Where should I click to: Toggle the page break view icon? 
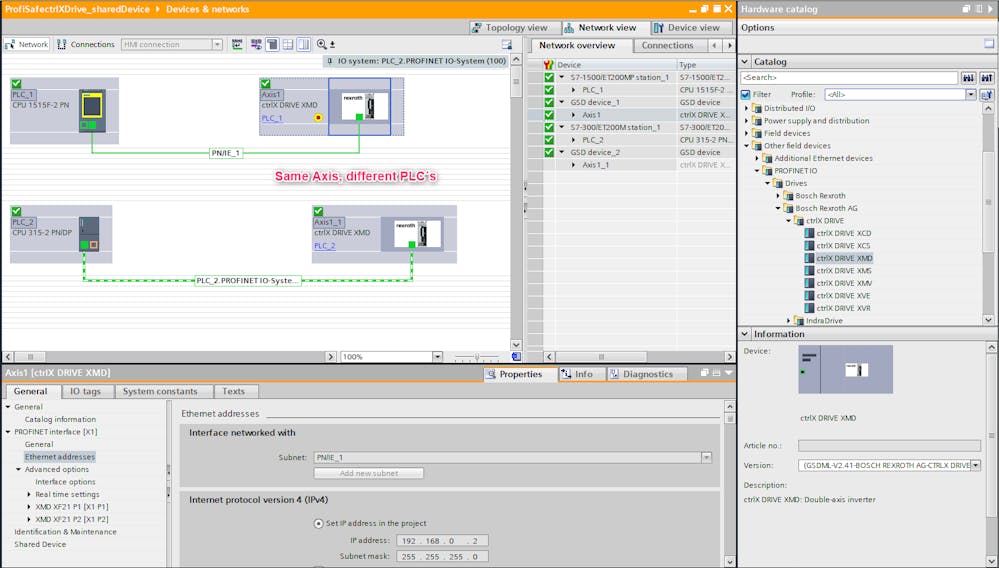click(272, 45)
